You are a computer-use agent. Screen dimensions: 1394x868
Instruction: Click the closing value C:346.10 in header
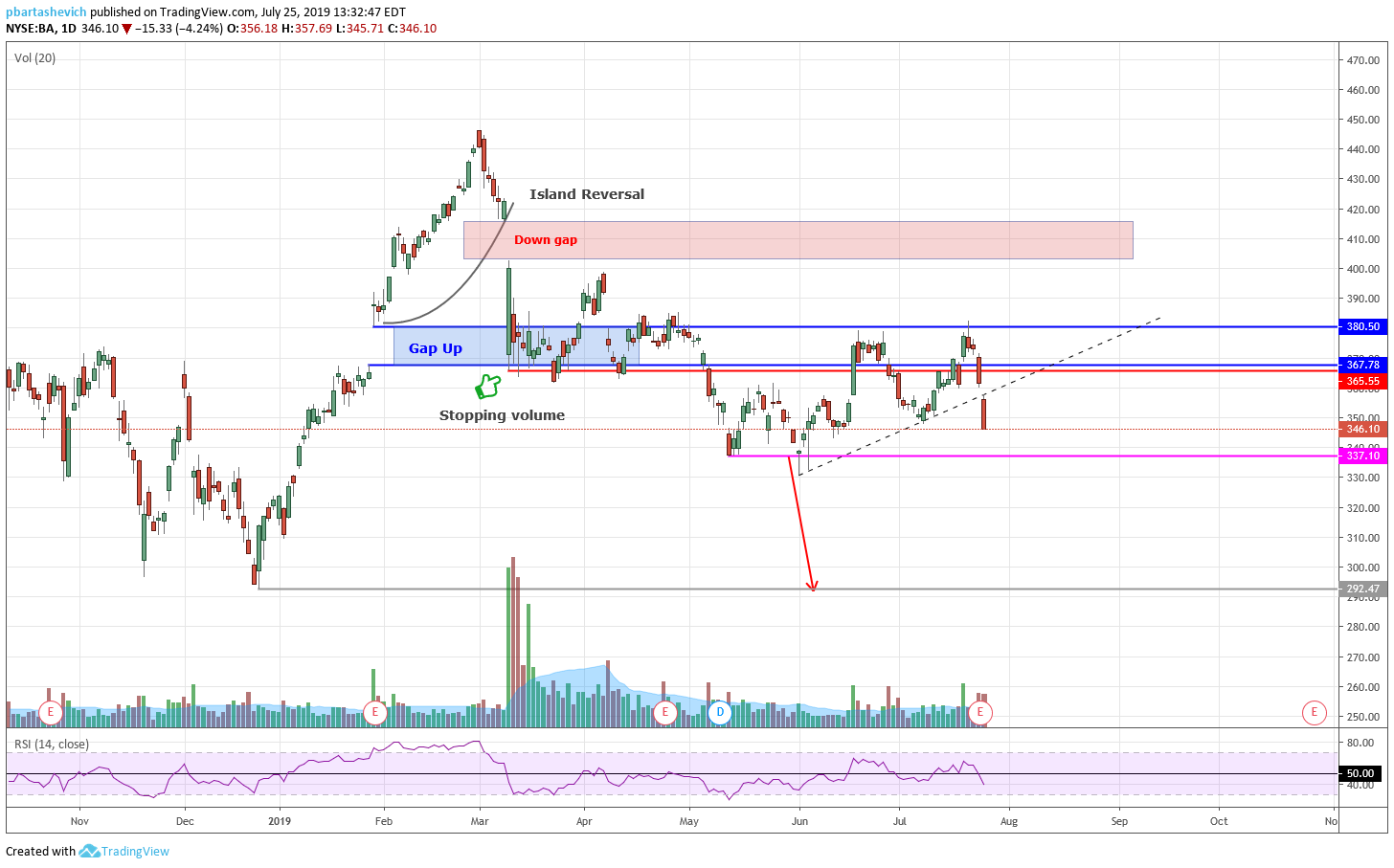tap(411, 29)
